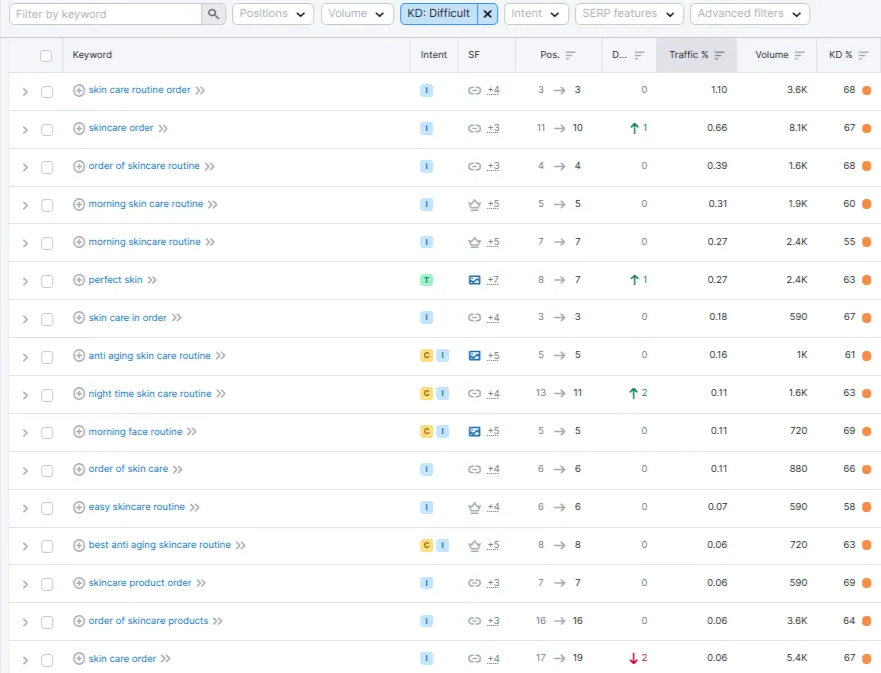Click the I intent badge for 'skin care in order'
Viewport: 881px width, 673px height.
pos(426,317)
